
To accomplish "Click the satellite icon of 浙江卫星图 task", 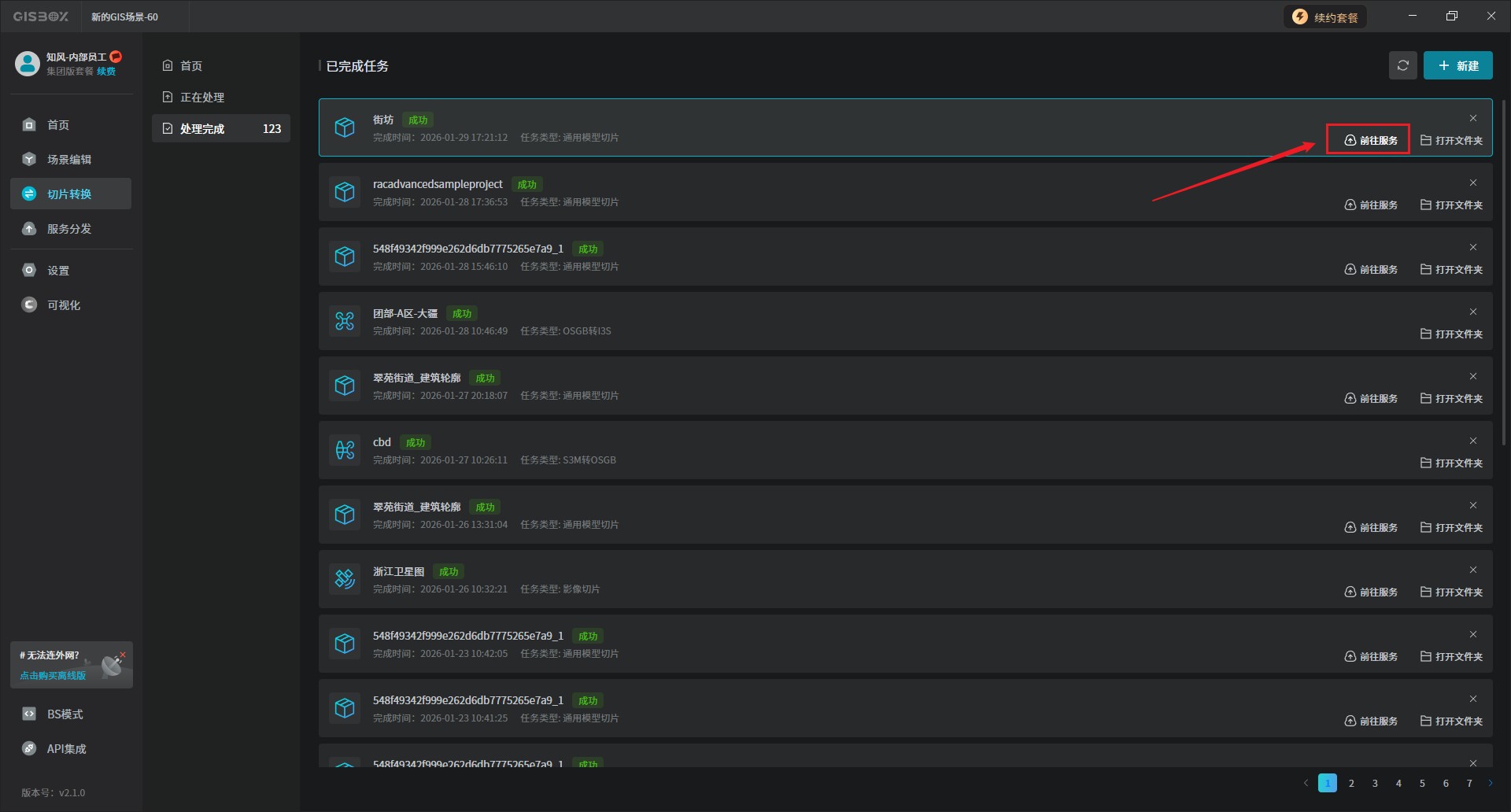I will [x=345, y=579].
